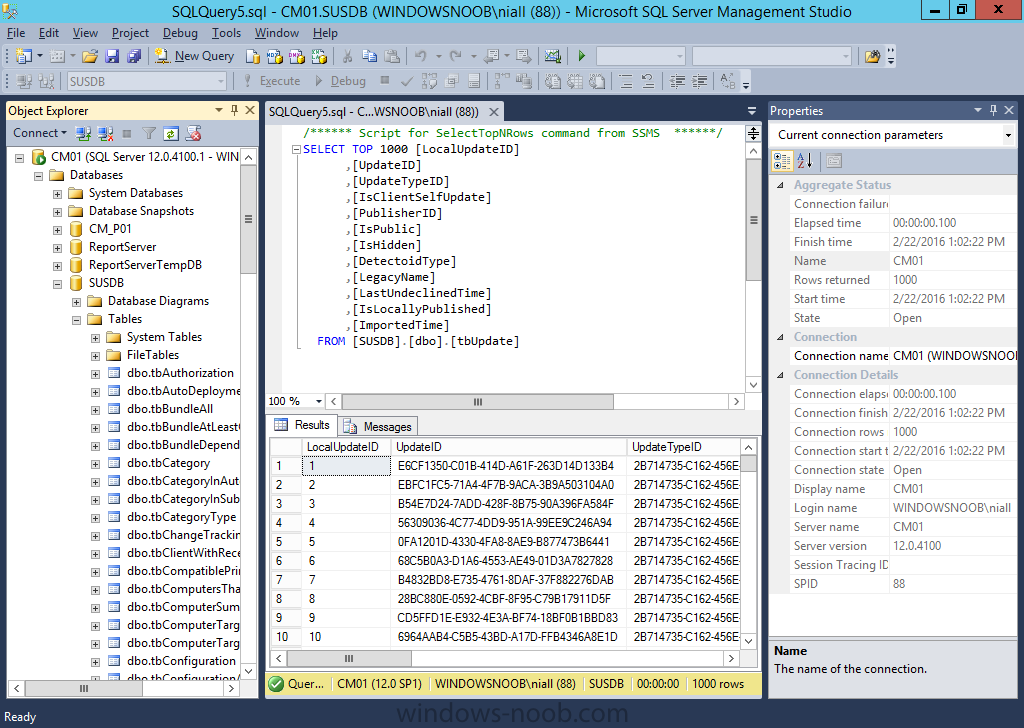Image resolution: width=1024 pixels, height=728 pixels.
Task: Expand the dbo.tbCategory table node
Action: point(95,464)
